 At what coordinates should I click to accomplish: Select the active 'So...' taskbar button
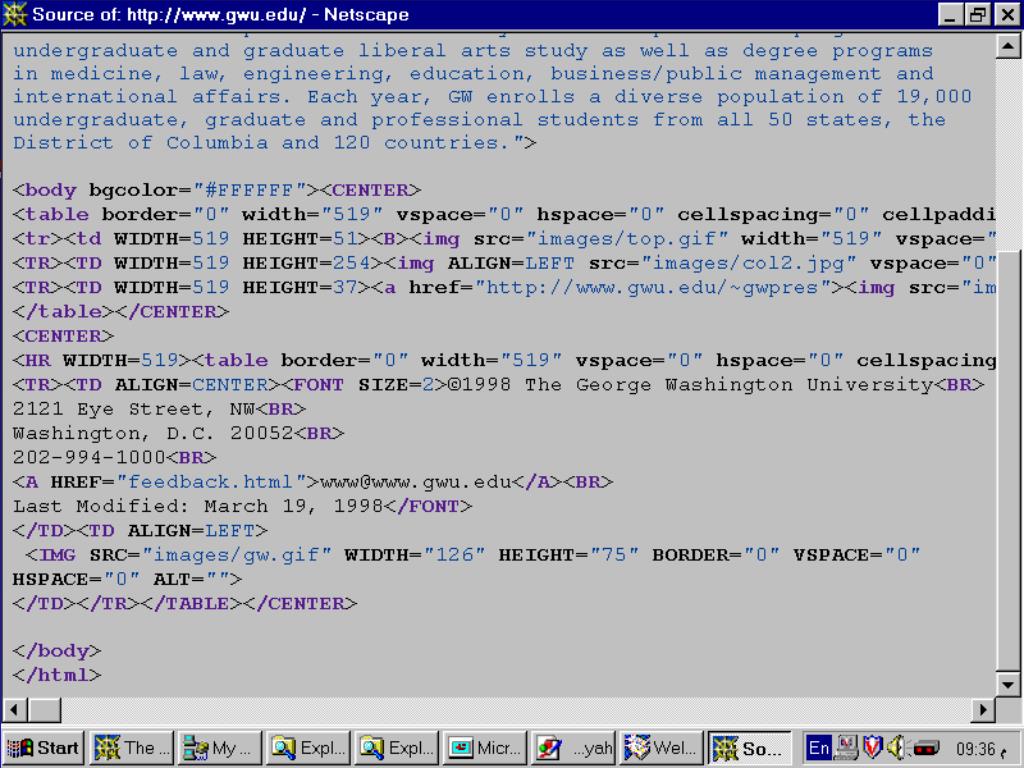(750, 748)
